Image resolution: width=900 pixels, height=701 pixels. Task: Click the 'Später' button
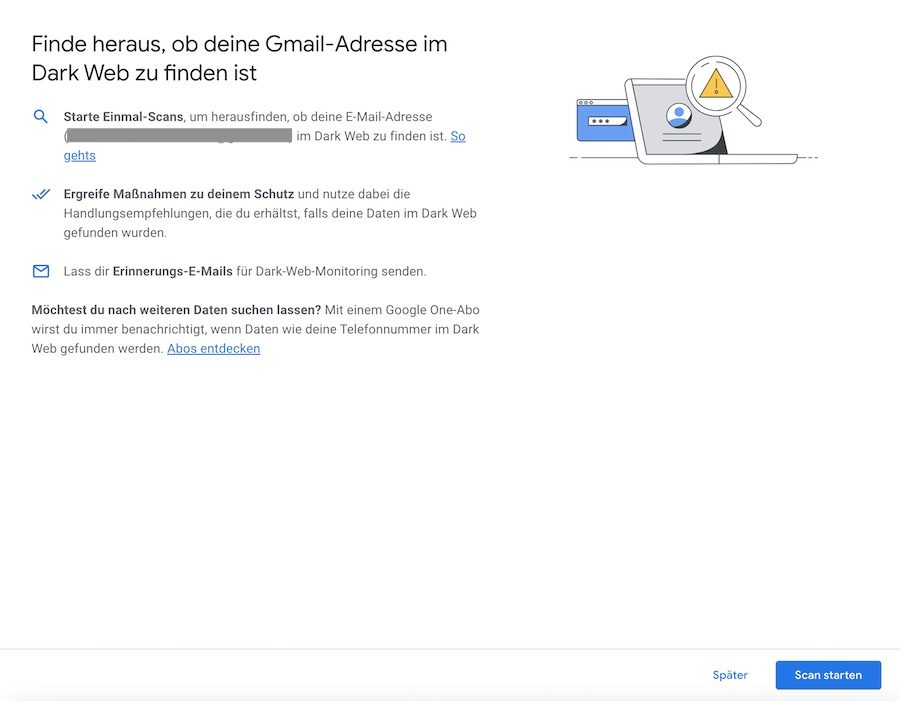point(730,675)
